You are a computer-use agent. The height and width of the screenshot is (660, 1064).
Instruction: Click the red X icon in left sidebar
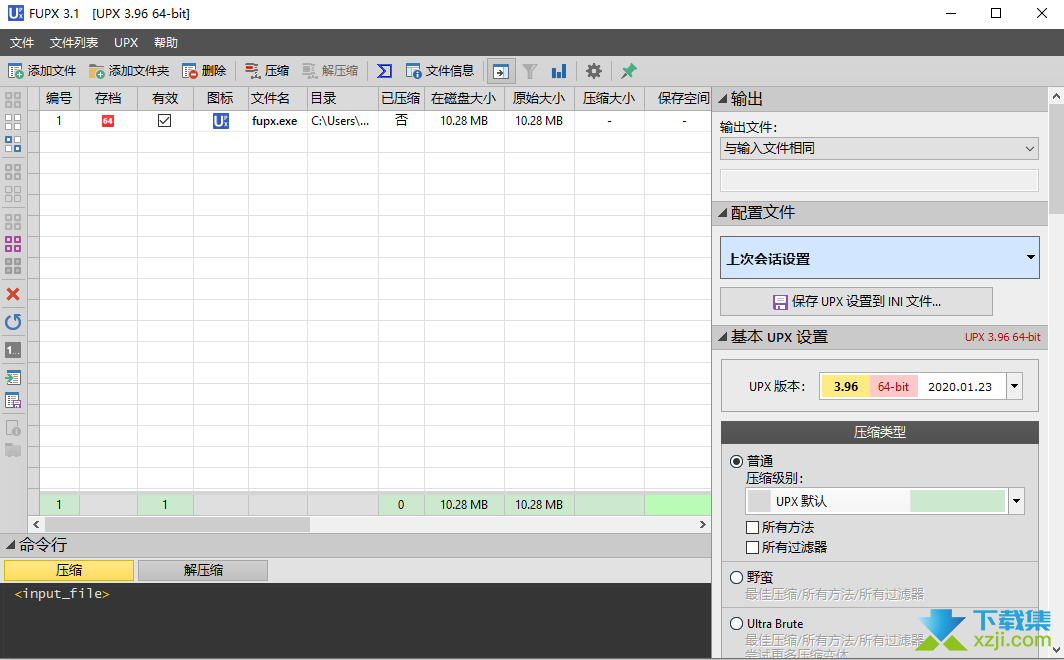tap(13, 294)
